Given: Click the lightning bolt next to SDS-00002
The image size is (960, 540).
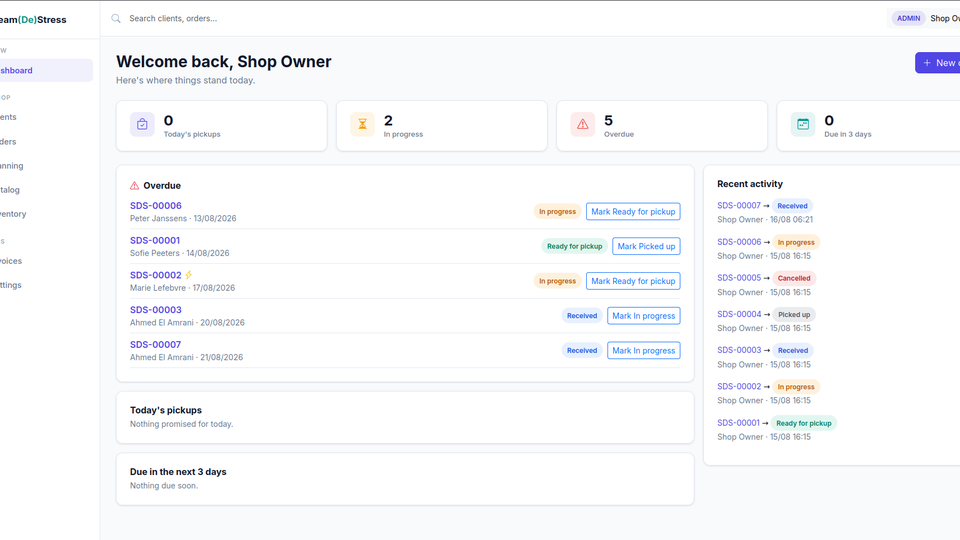Looking at the screenshot, I should coord(189,275).
